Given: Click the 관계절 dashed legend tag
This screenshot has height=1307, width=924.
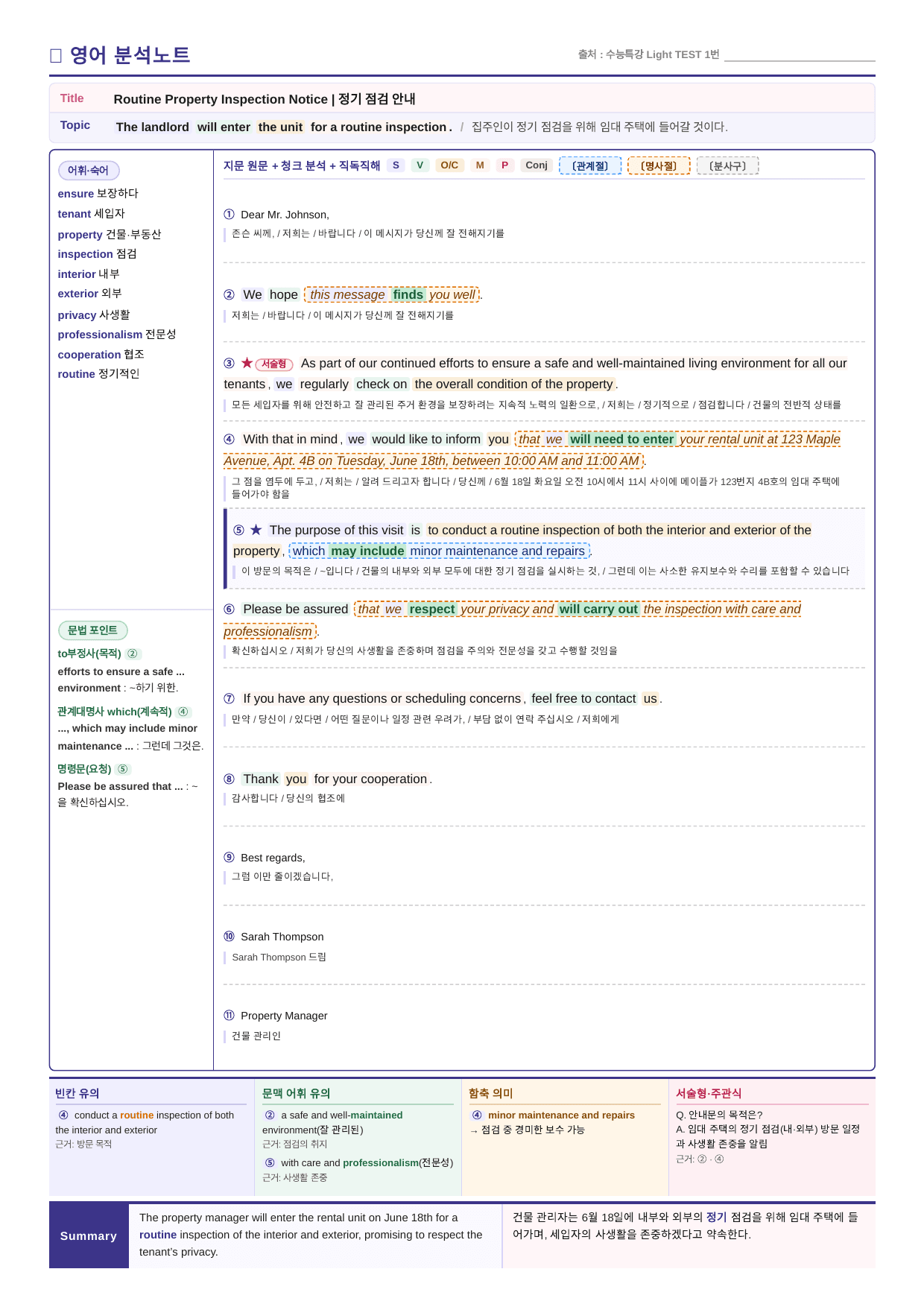Looking at the screenshot, I should tap(590, 165).
